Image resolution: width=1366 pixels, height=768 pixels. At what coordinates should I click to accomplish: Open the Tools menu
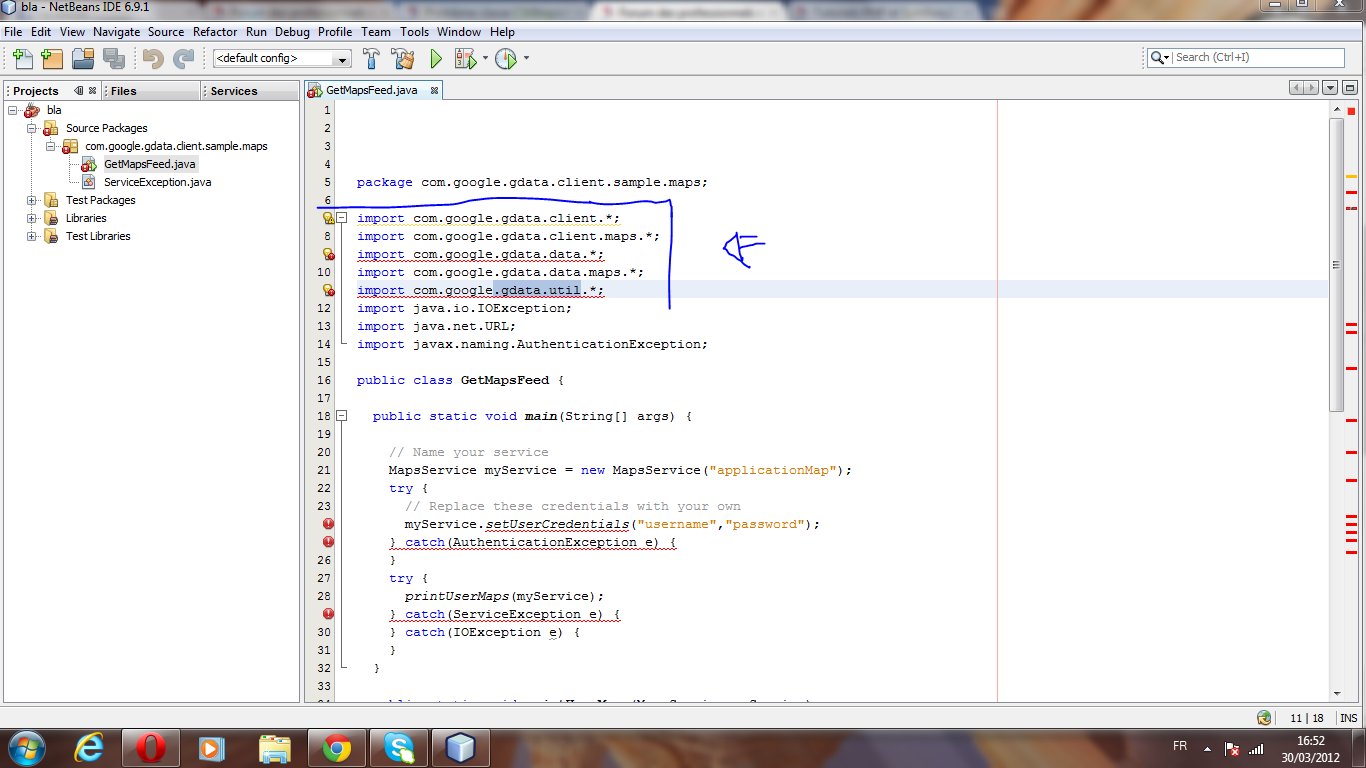coord(414,32)
